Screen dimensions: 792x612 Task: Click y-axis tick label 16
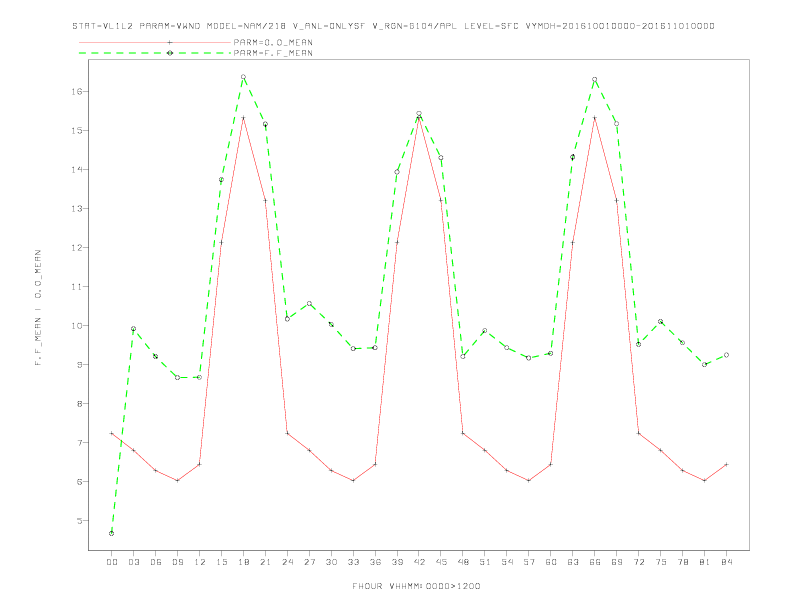coord(77,91)
